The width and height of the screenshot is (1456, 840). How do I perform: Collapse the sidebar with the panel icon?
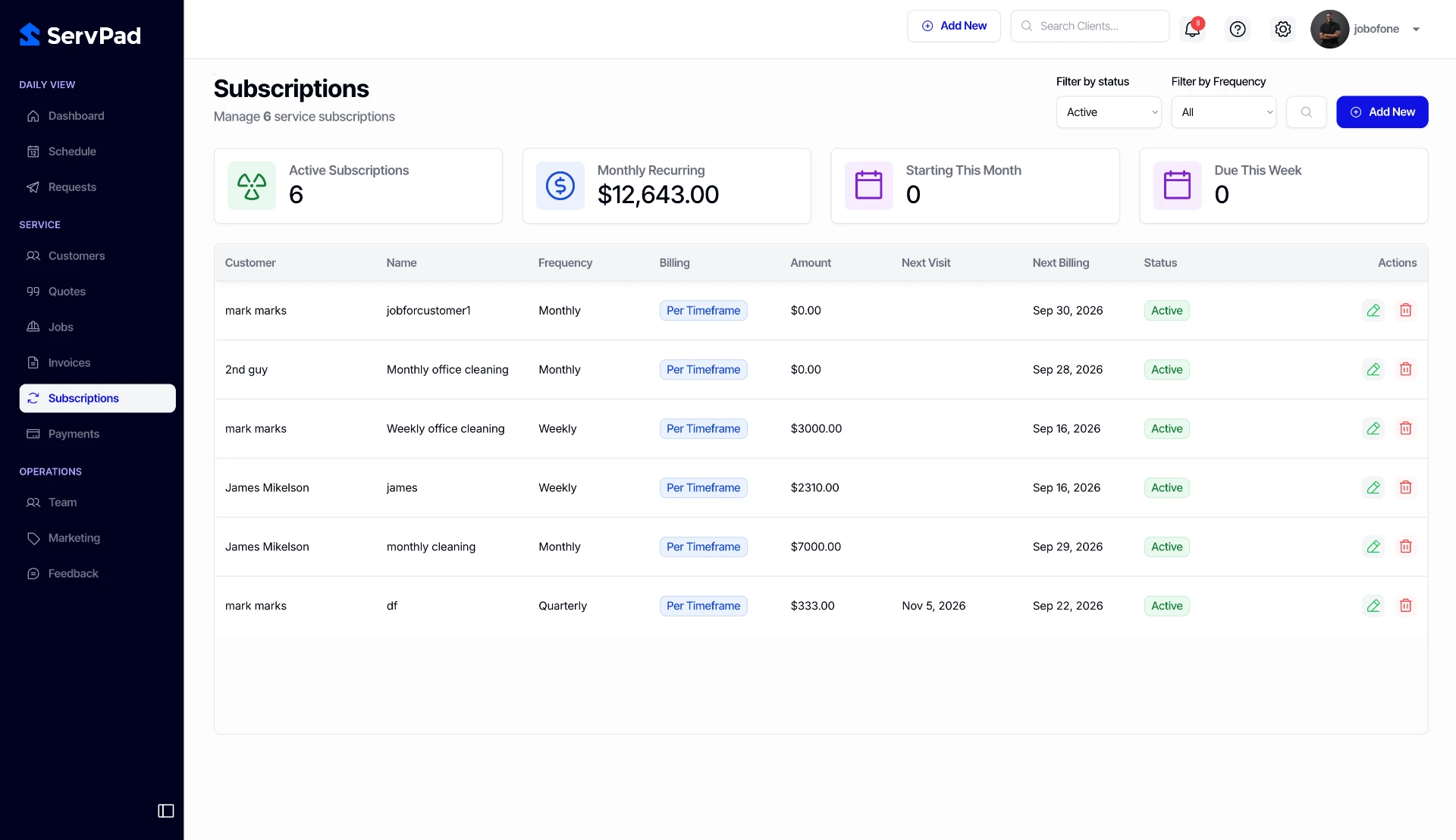pos(165,811)
